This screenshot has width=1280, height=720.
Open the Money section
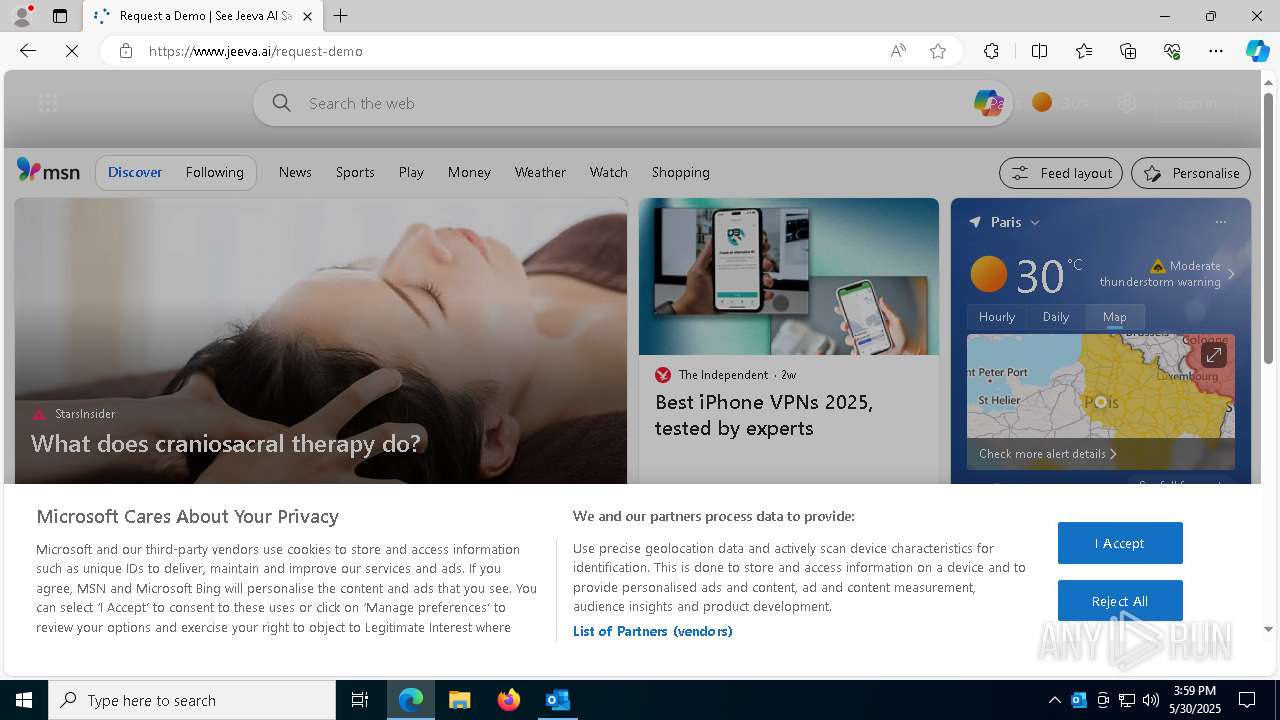pyautogui.click(x=469, y=172)
